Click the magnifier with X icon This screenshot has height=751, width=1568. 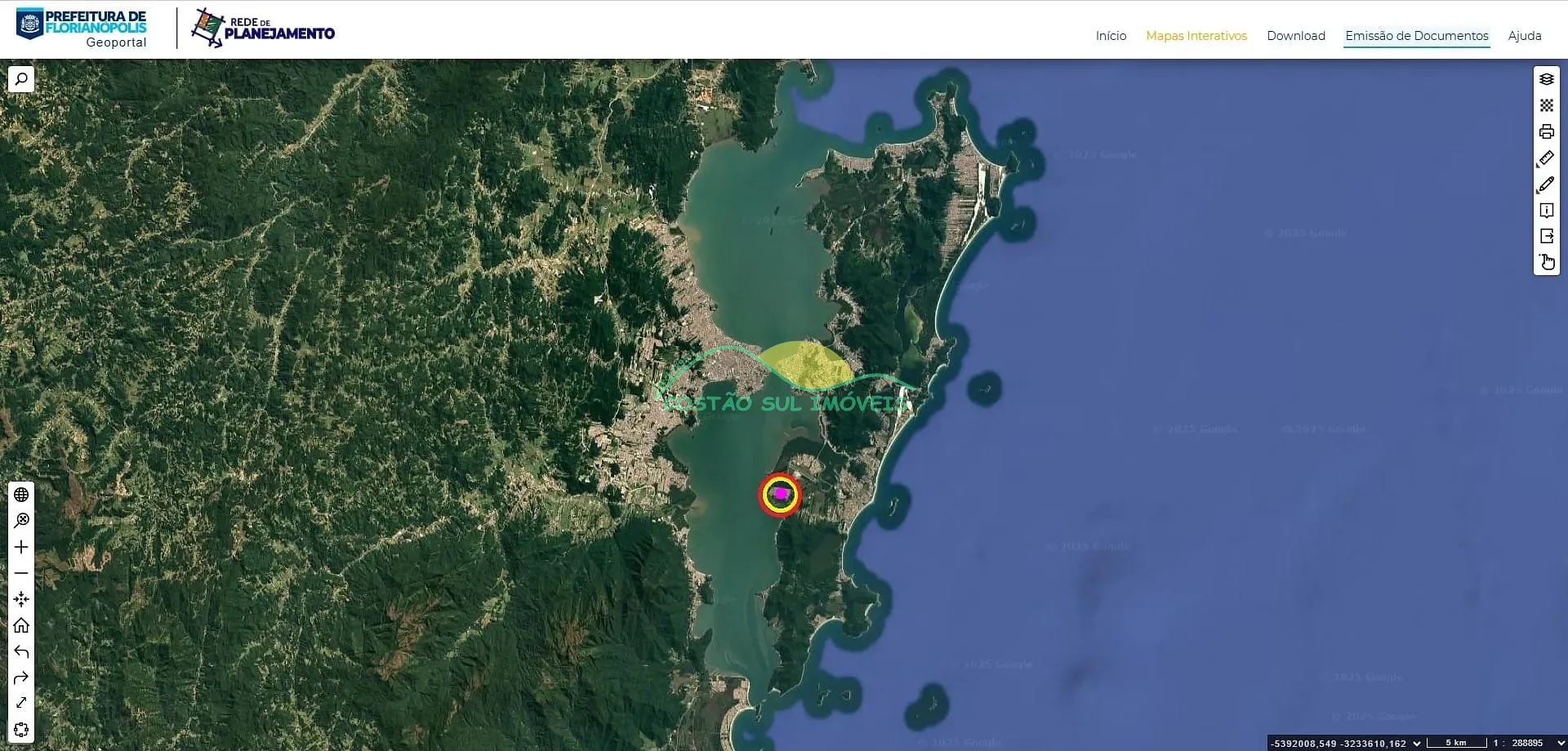click(21, 521)
